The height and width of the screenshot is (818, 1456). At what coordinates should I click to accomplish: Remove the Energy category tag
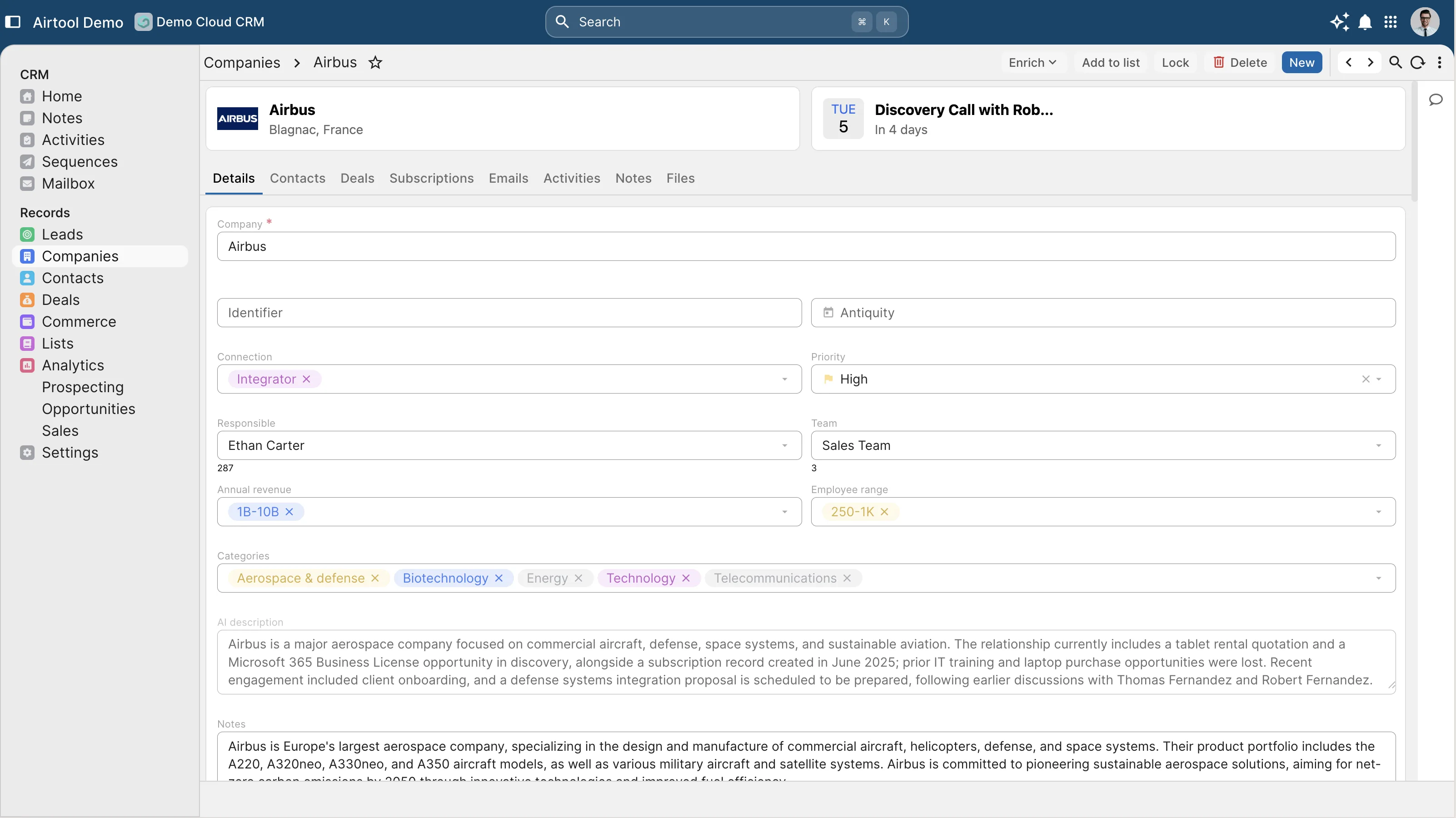click(578, 578)
